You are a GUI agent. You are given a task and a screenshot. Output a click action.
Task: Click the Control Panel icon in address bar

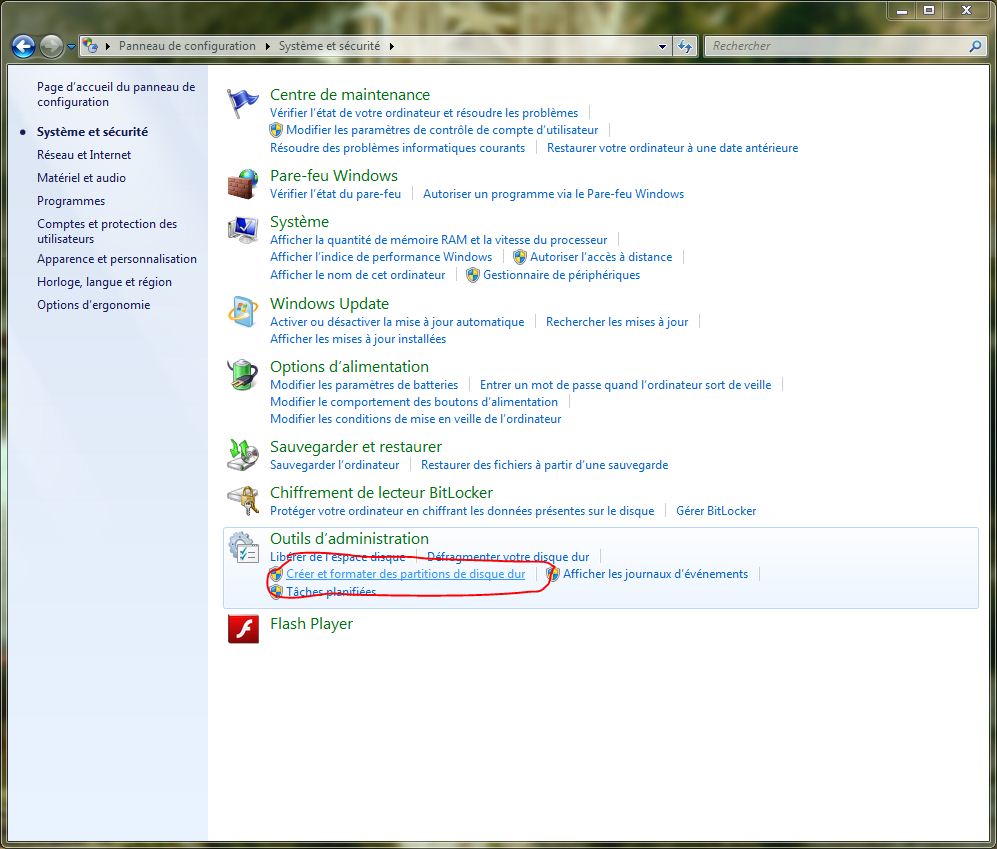pyautogui.click(x=90, y=45)
